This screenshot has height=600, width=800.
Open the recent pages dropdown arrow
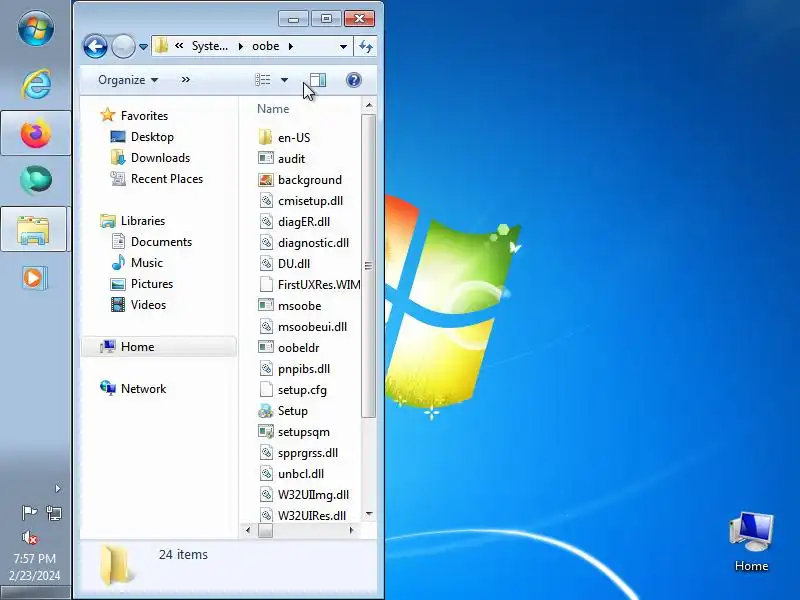tap(143, 47)
